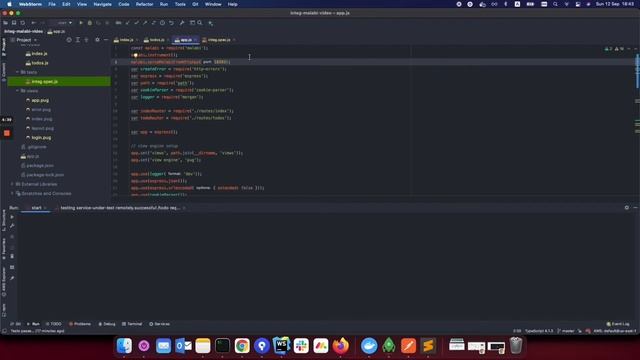Click the Search magnifier icon in the toolbar
Screen dimensions: 640x360
click(x=200, y=23)
